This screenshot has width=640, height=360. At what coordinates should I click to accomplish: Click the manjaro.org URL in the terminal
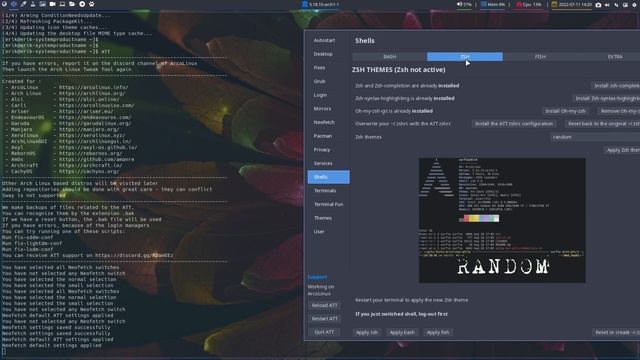(89, 129)
